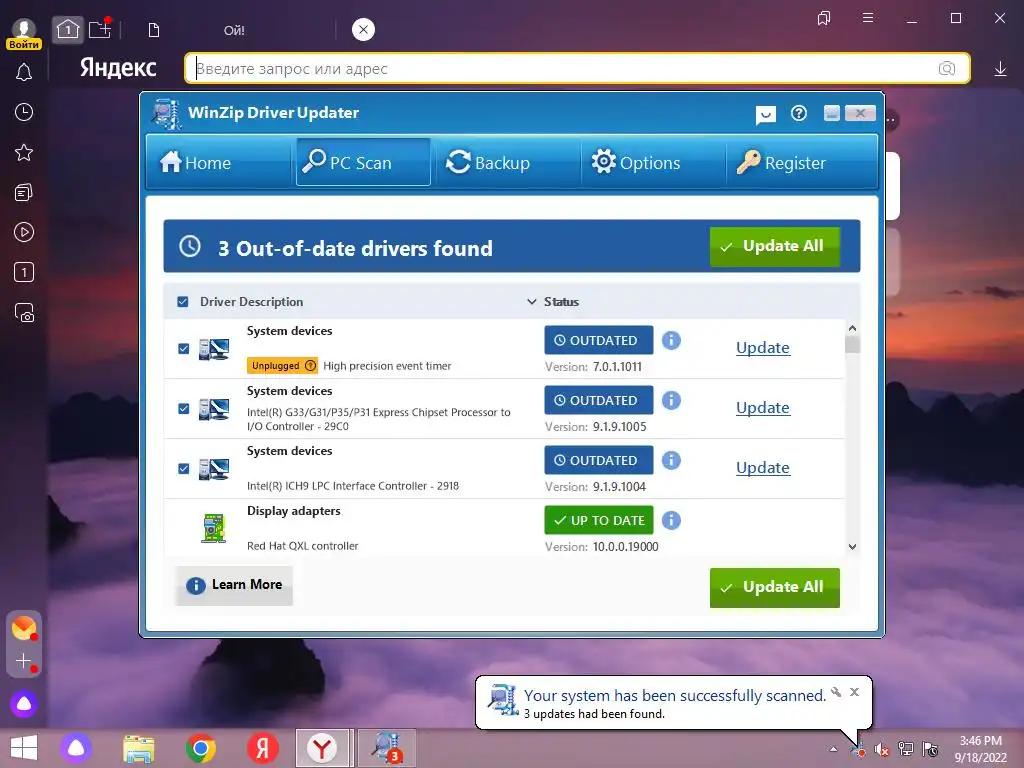The height and width of the screenshot is (768, 1024).
Task: Open the video play icon in sidebar
Action: pyautogui.click(x=24, y=232)
